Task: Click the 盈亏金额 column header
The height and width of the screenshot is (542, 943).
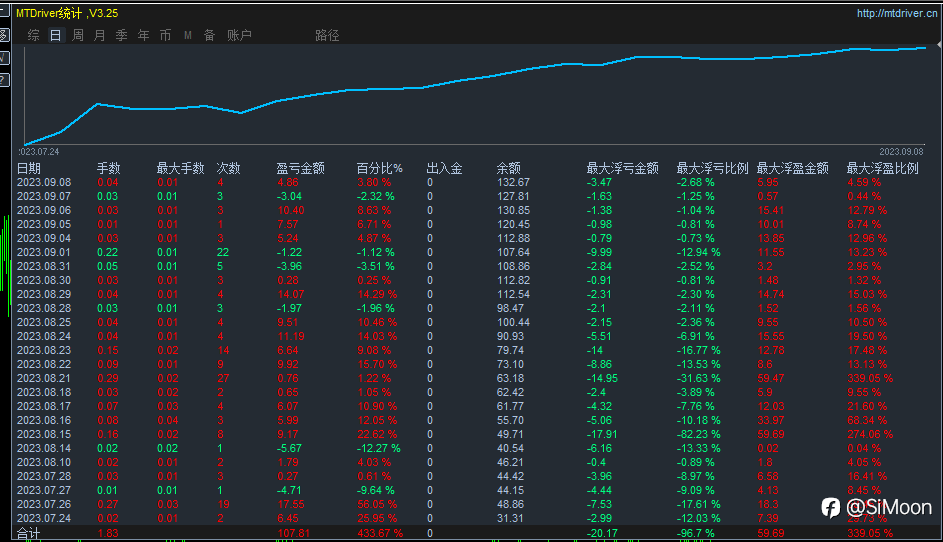Action: point(300,168)
